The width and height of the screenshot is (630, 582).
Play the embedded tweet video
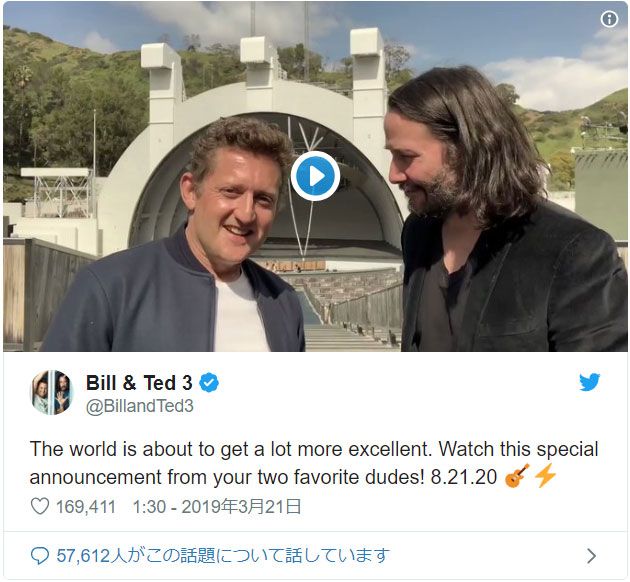[x=315, y=176]
